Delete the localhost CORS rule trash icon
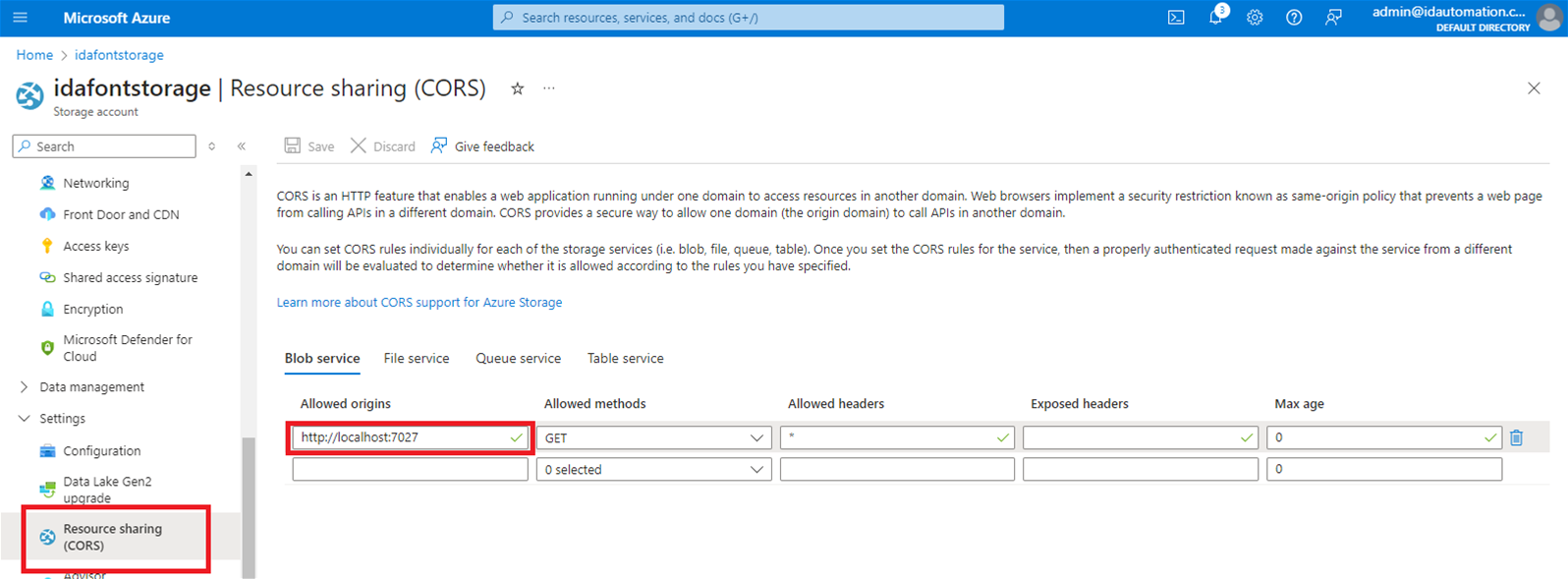The width and height of the screenshot is (1568, 579). pyautogui.click(x=1516, y=437)
